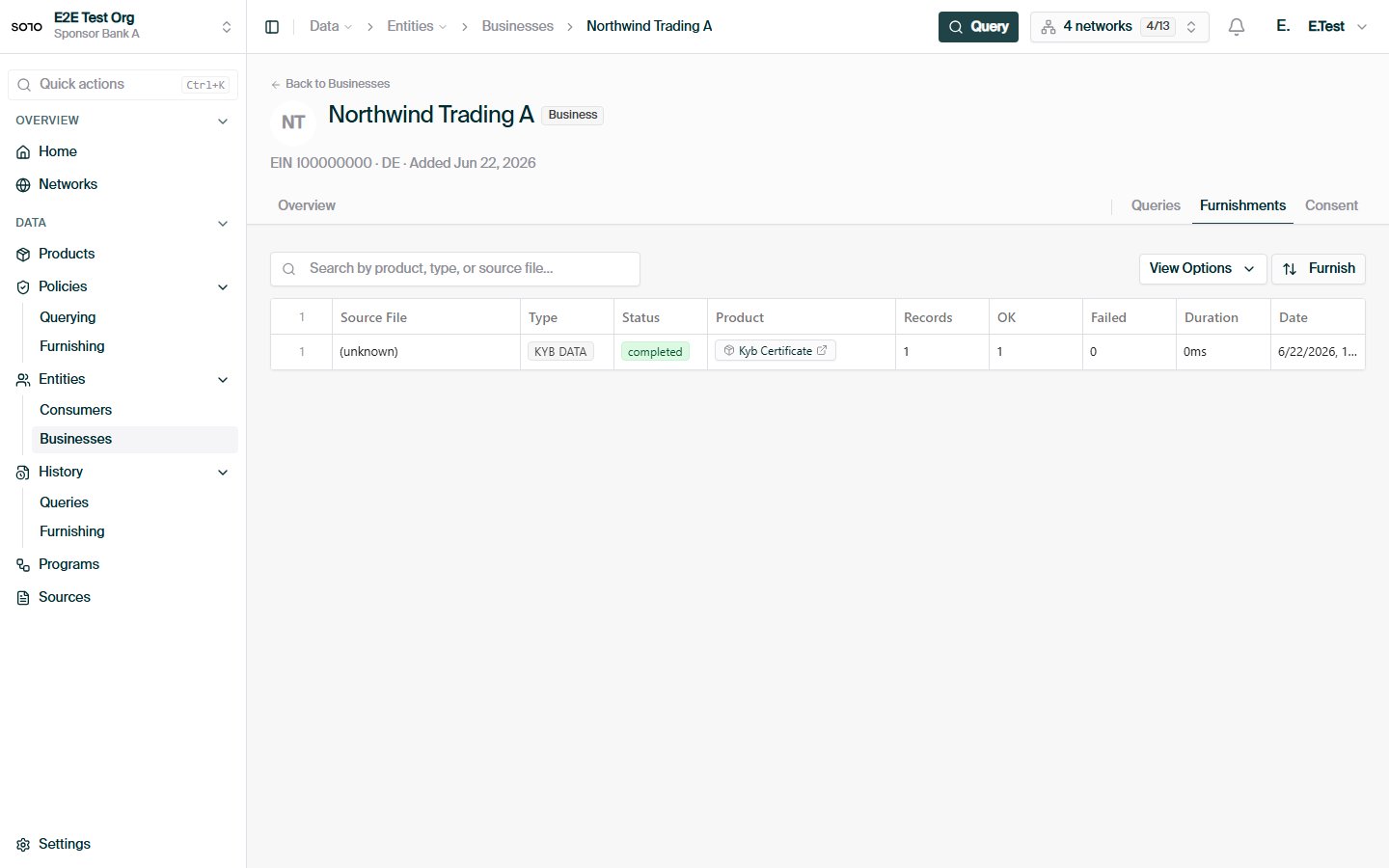This screenshot has height=868, width=1389.
Task: Click the Query button
Action: 978,27
